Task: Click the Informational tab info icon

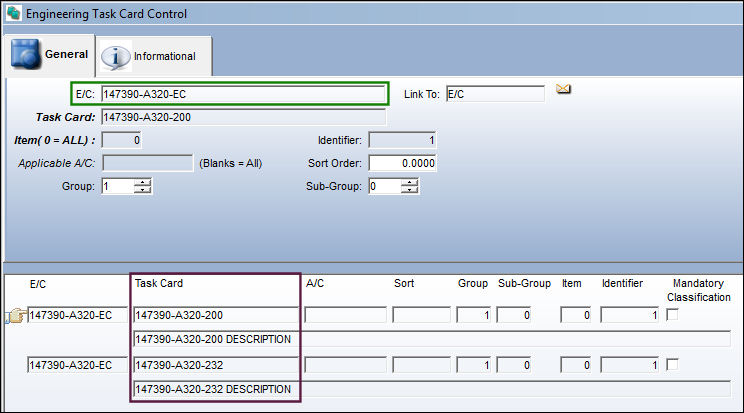Action: pyautogui.click(x=115, y=57)
